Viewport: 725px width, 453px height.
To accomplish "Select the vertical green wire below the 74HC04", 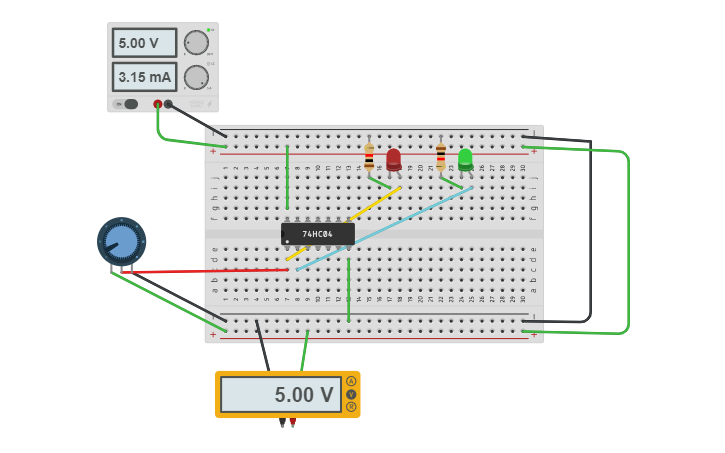I will tap(349, 290).
